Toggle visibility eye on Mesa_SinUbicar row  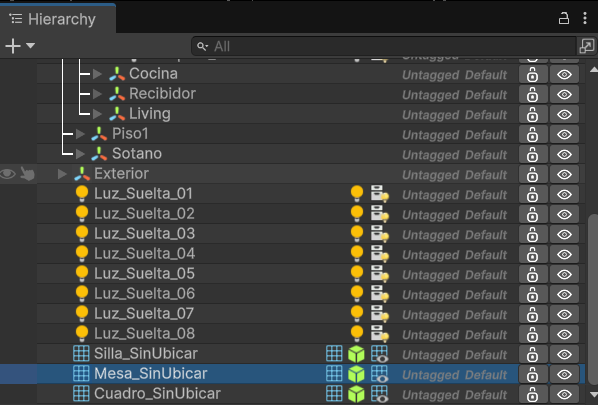tap(564, 374)
